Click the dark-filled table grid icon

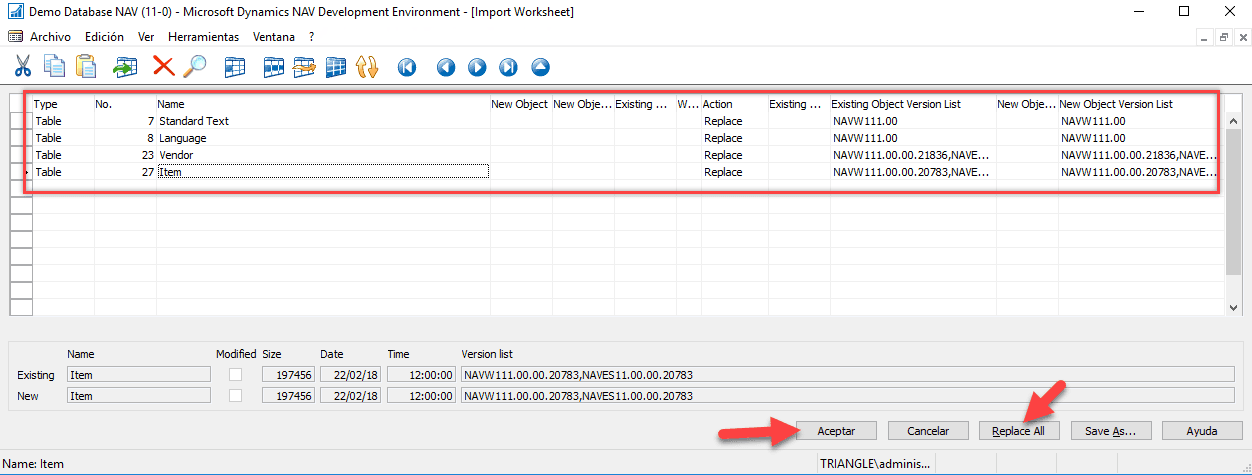tap(336, 67)
